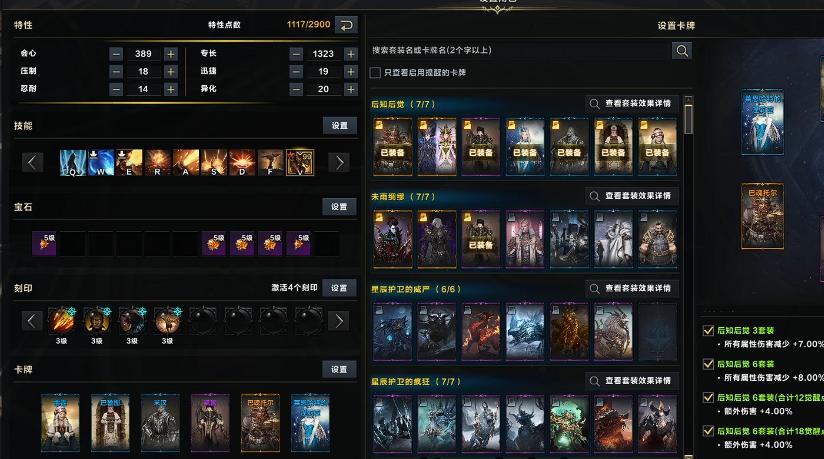Select the V skill icon
The width and height of the screenshot is (824, 459).
[300, 162]
